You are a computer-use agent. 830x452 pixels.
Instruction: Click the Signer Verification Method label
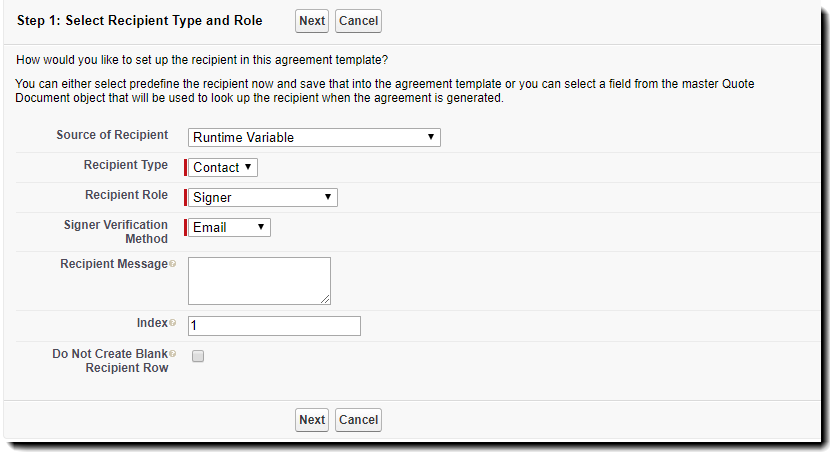116,231
